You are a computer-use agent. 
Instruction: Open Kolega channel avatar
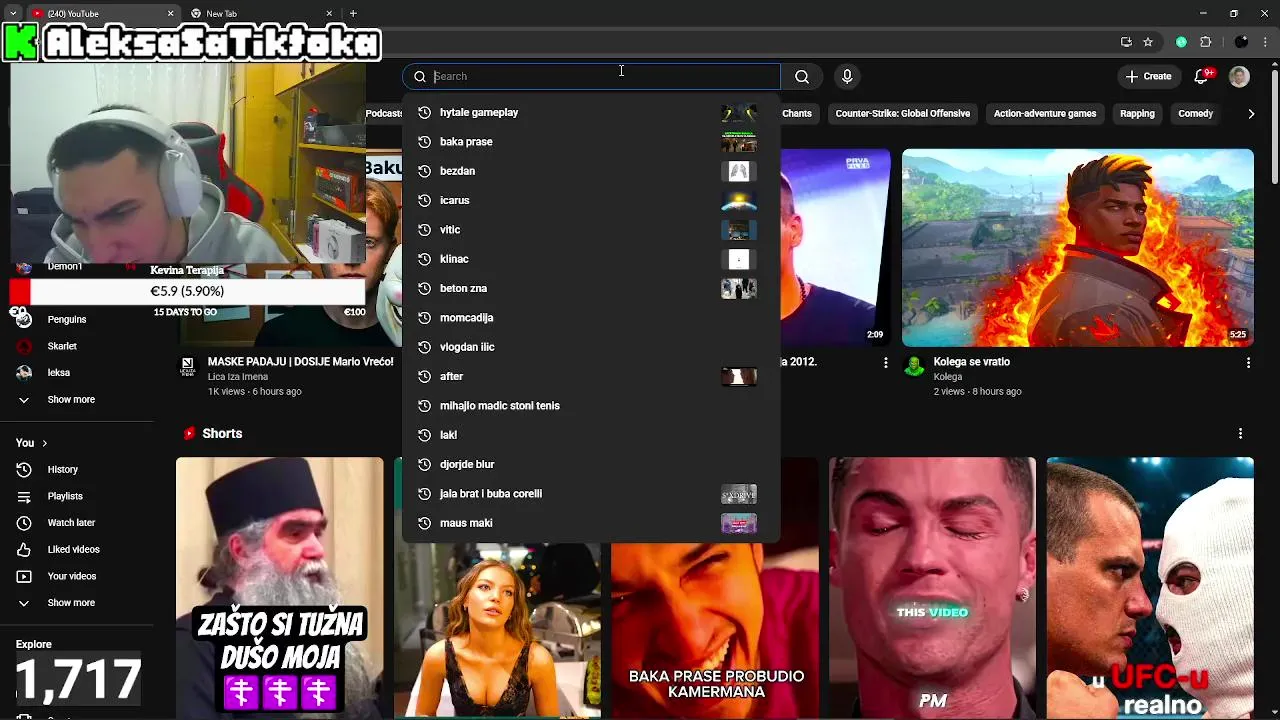914,367
